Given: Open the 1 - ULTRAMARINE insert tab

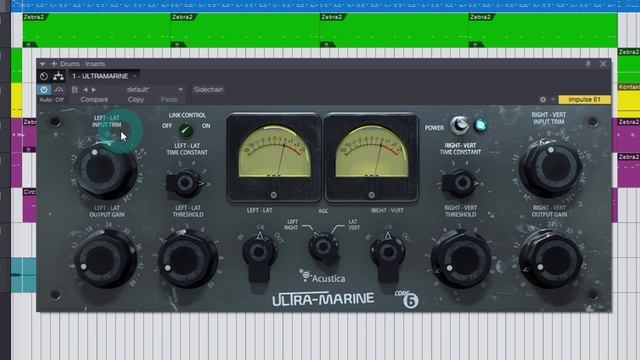Looking at the screenshot, I should [100, 76].
